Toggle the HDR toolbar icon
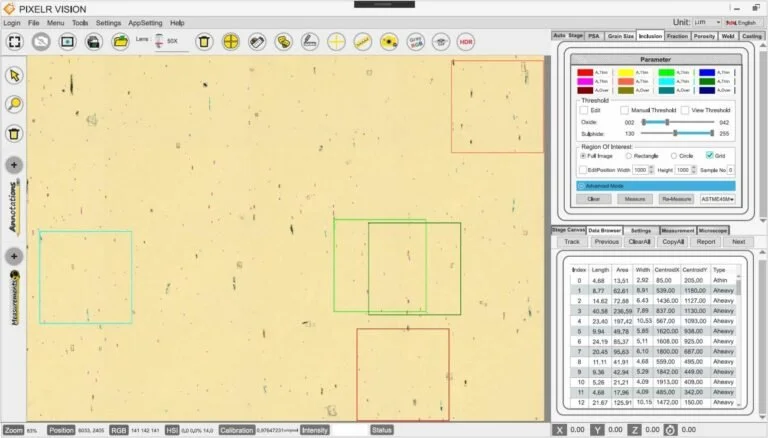This screenshot has width=768, height=438. click(x=466, y=42)
